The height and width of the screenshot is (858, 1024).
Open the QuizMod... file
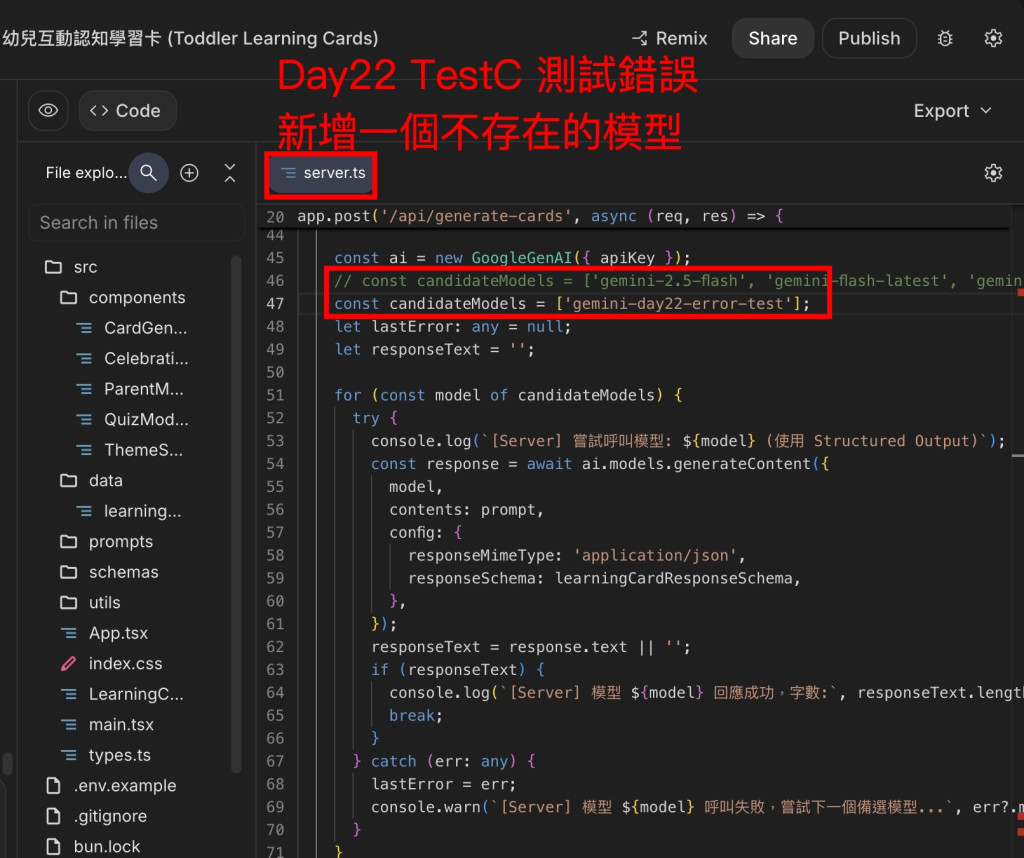[133, 419]
